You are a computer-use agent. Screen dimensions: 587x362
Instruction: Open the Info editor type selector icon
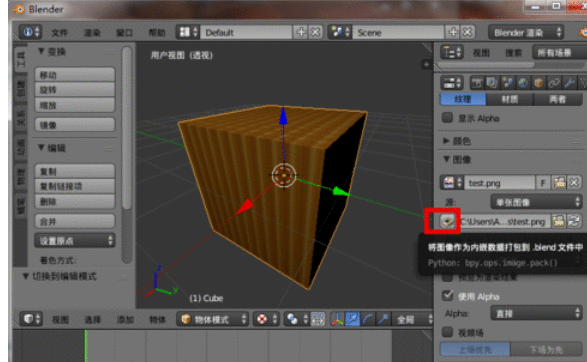click(31, 32)
